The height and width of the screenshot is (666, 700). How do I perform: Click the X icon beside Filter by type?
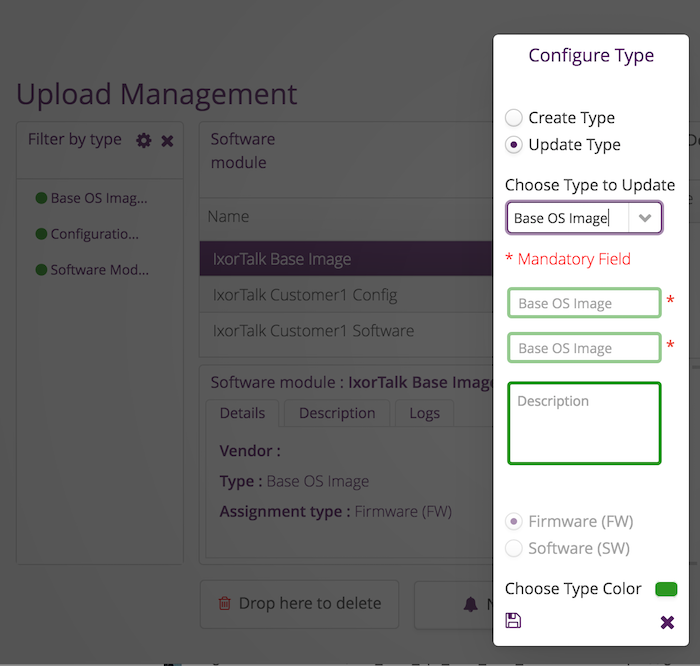(167, 141)
